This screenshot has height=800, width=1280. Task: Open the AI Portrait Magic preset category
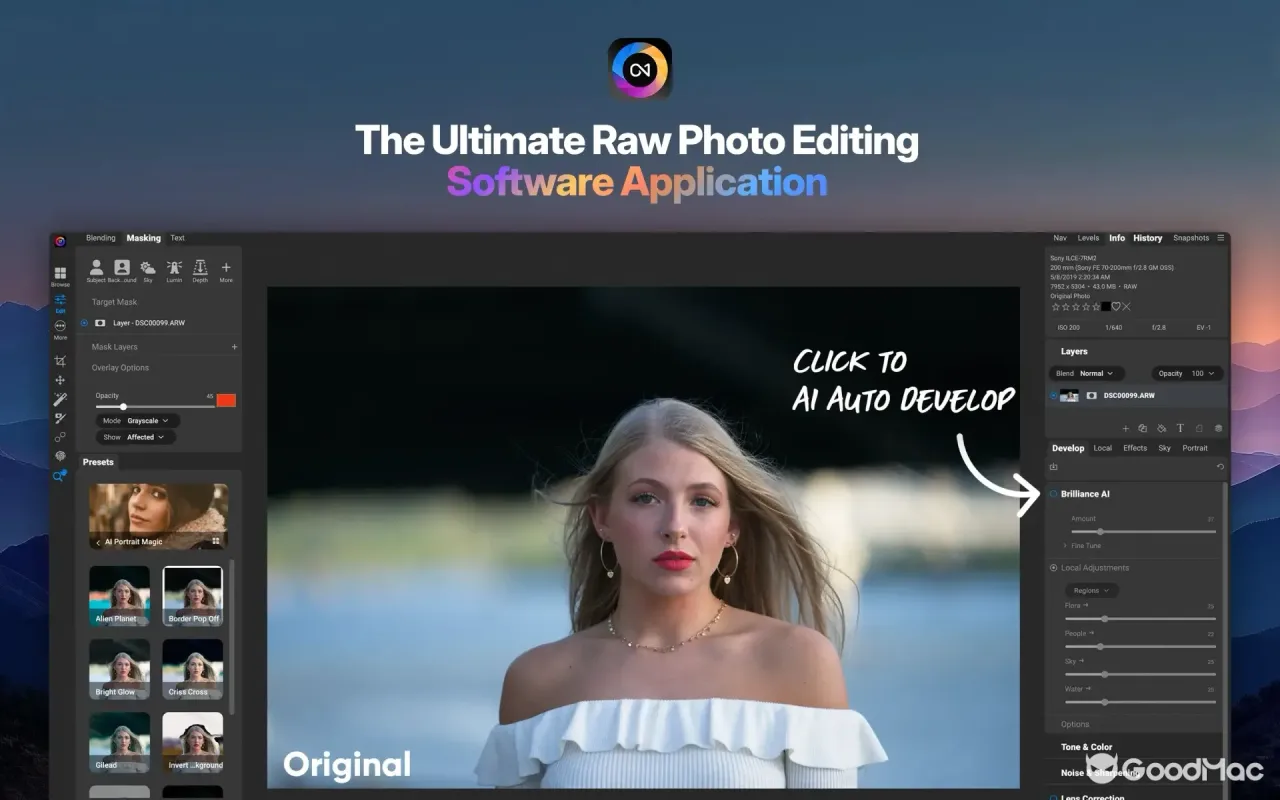point(158,517)
